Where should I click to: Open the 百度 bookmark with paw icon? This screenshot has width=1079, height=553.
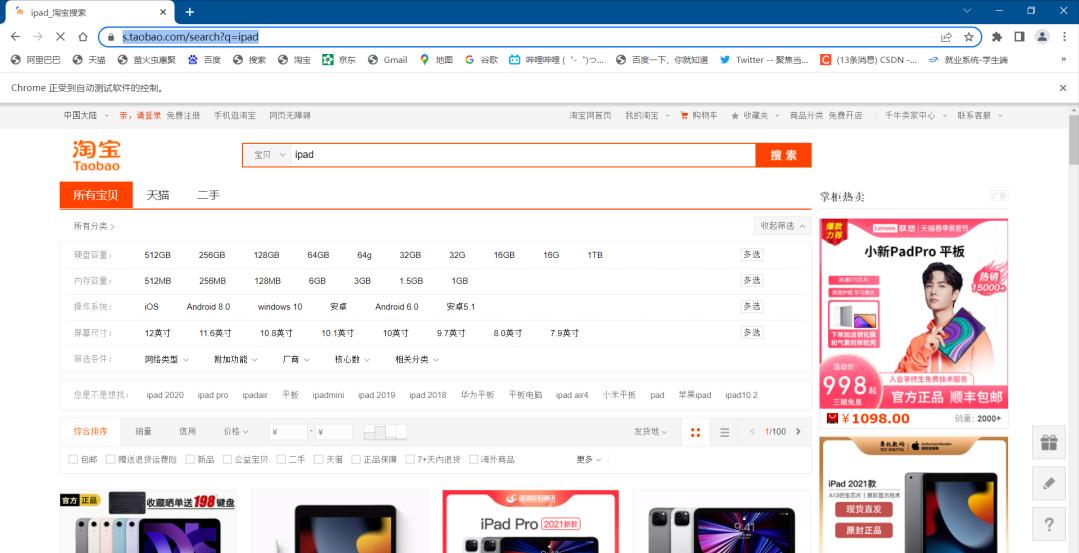click(204, 60)
